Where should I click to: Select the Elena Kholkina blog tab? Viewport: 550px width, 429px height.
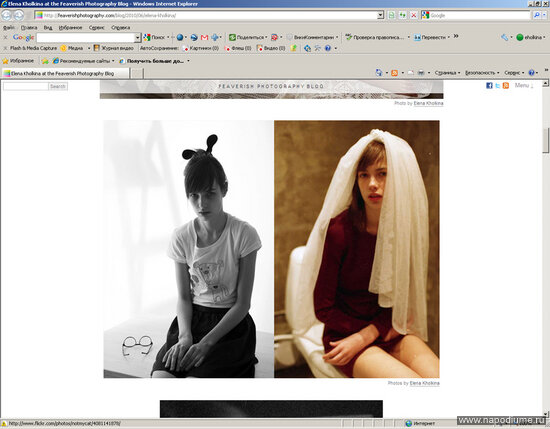66,73
